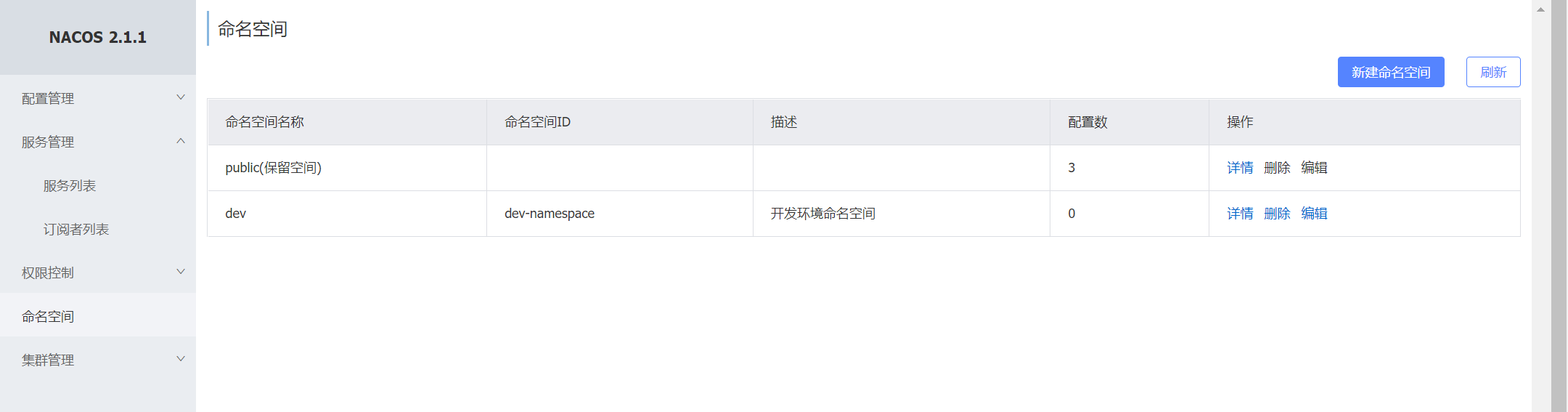Click 删除 in the public row
This screenshot has width=1568, height=412.
click(x=1277, y=168)
